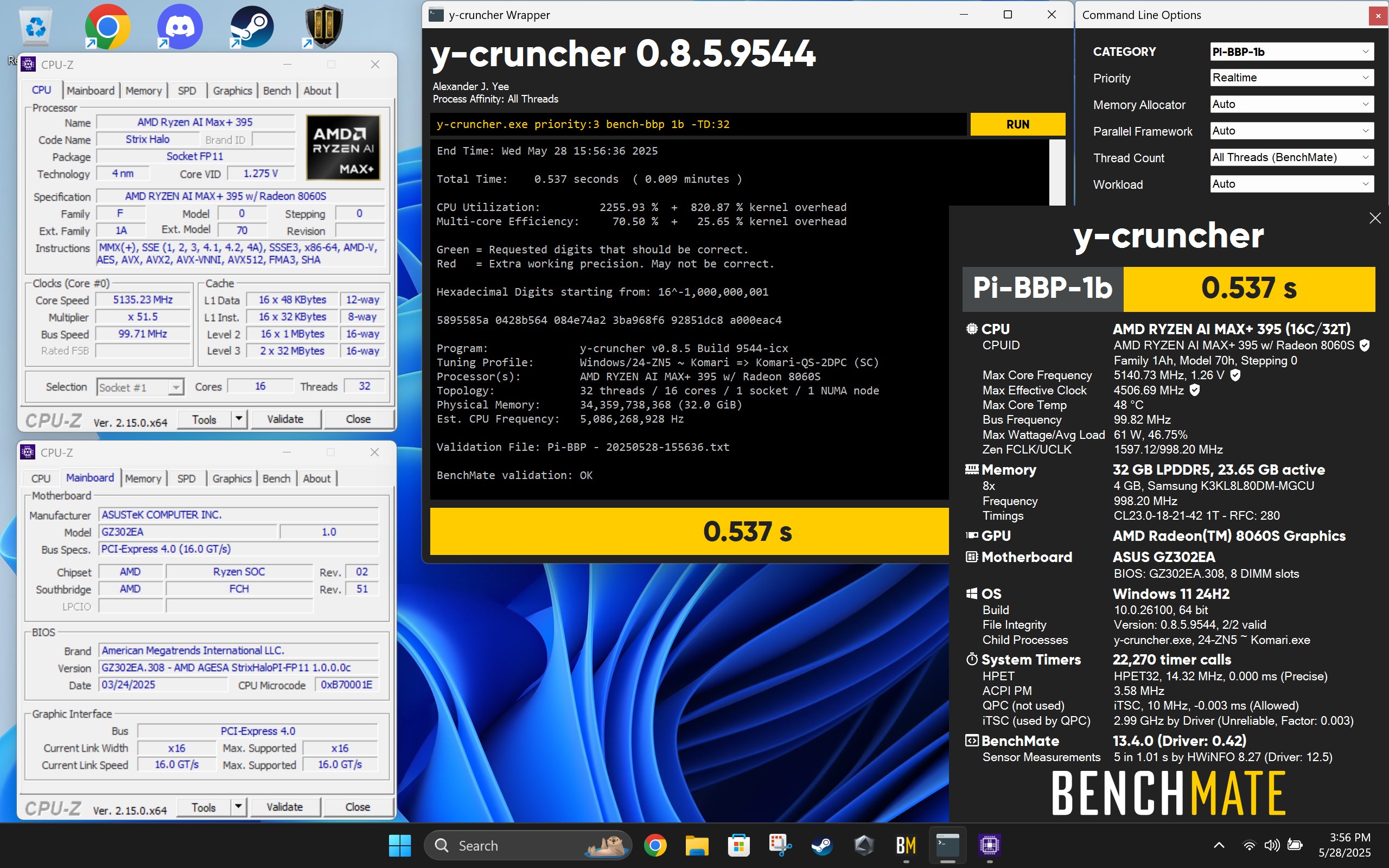Click y-cruncher Wrapper title bar icon
The height and width of the screenshot is (868, 1389).
point(436,15)
